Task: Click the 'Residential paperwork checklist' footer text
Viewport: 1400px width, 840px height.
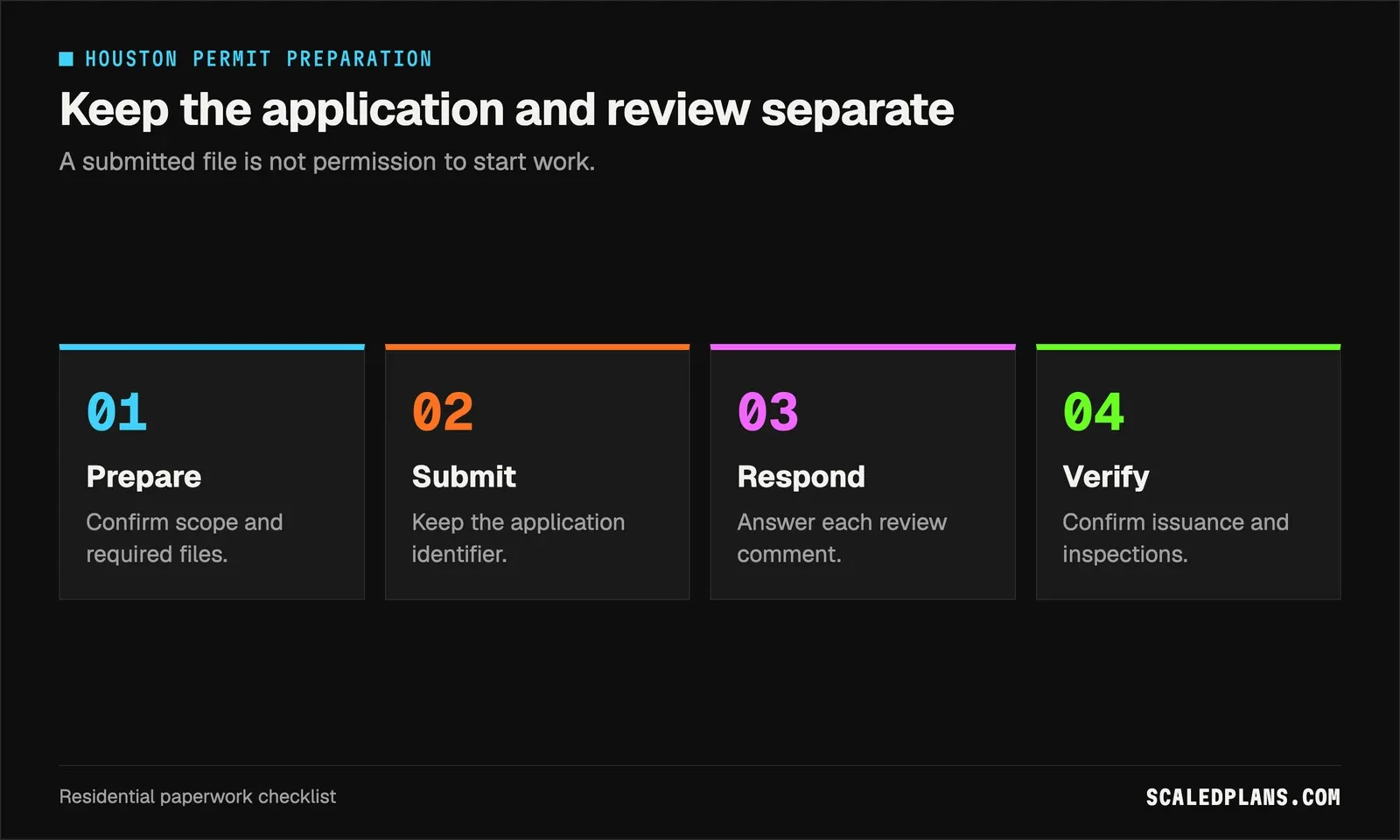Action: click(198, 797)
